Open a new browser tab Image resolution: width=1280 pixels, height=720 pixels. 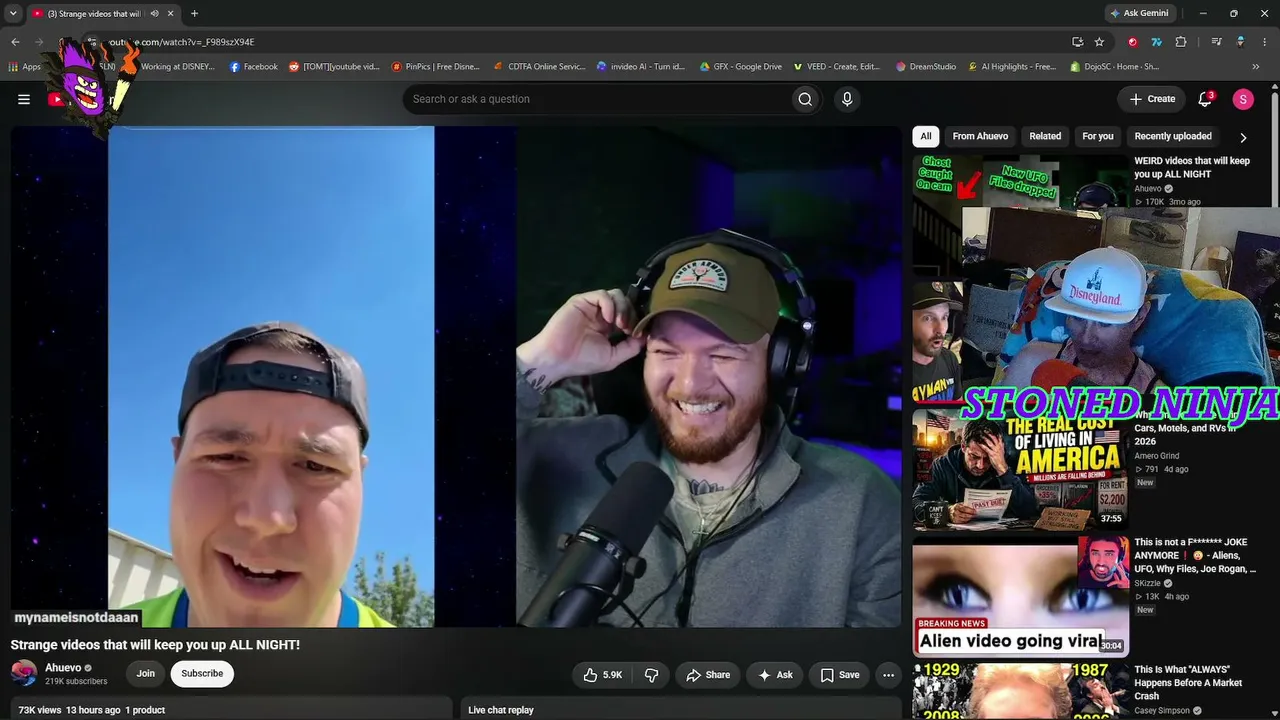194,13
